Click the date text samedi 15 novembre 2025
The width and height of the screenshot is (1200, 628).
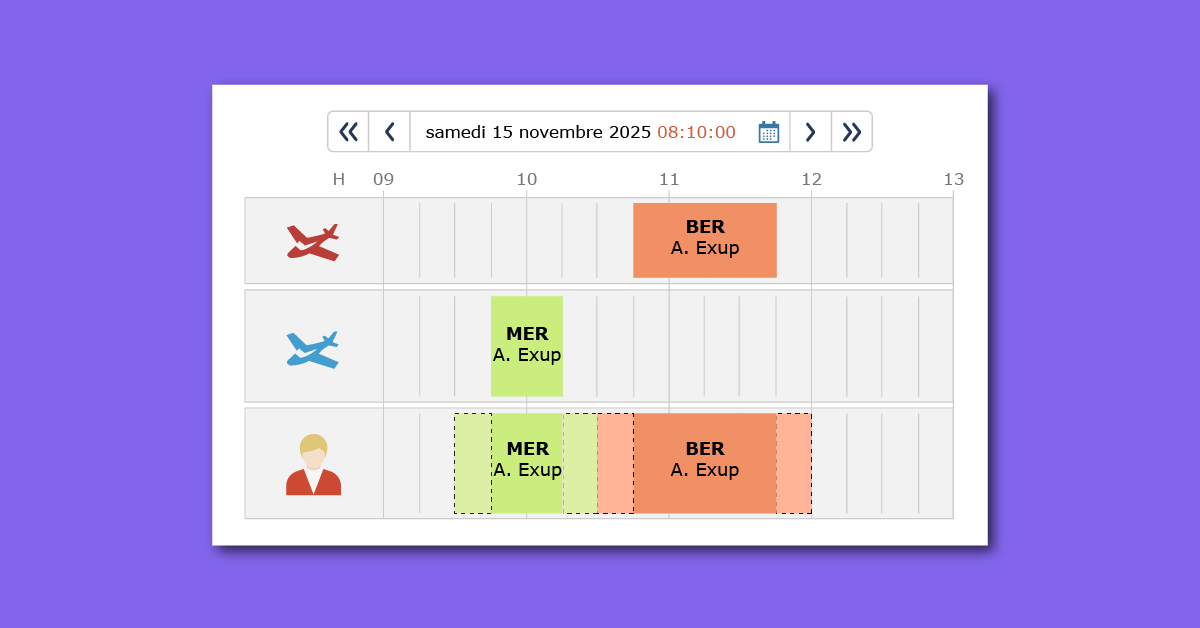point(538,132)
